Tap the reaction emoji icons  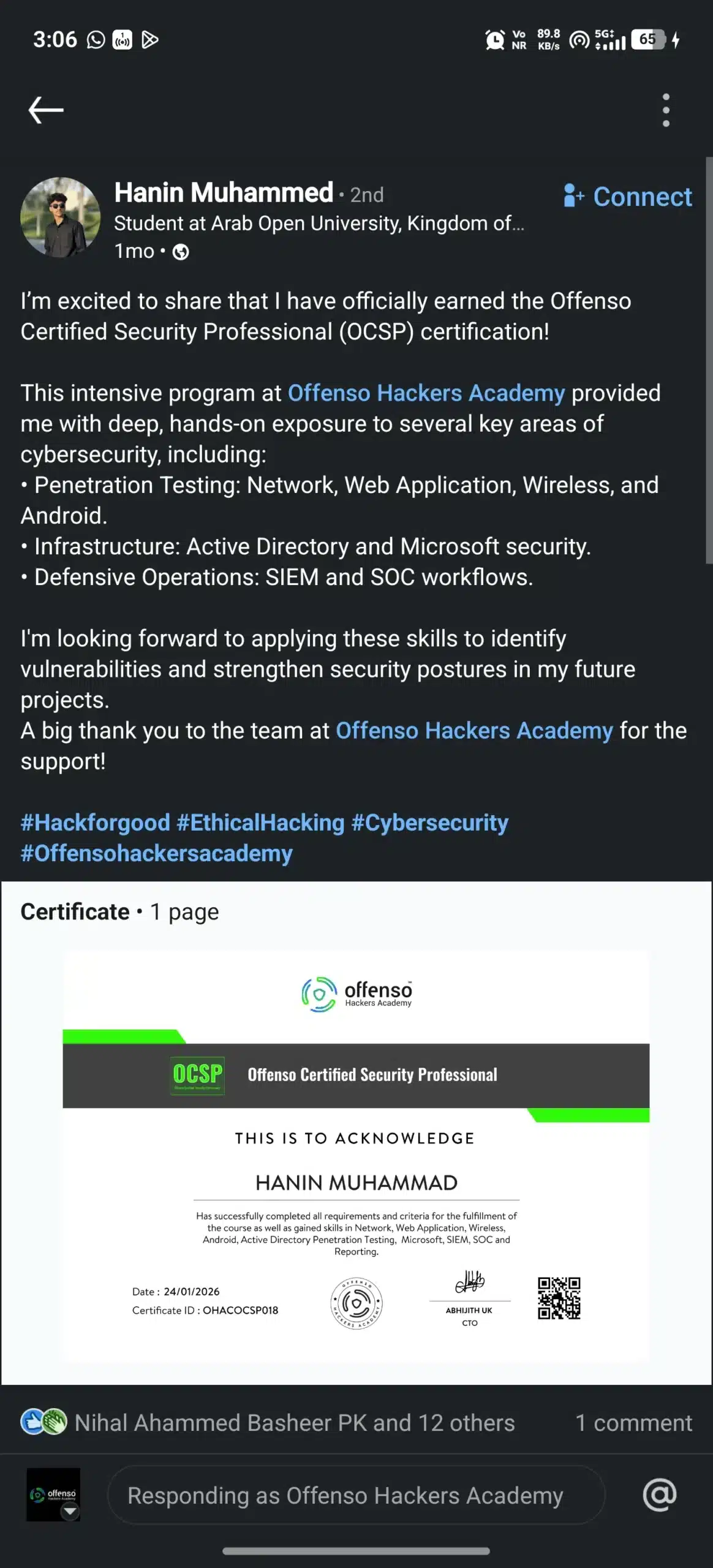tap(43, 1422)
